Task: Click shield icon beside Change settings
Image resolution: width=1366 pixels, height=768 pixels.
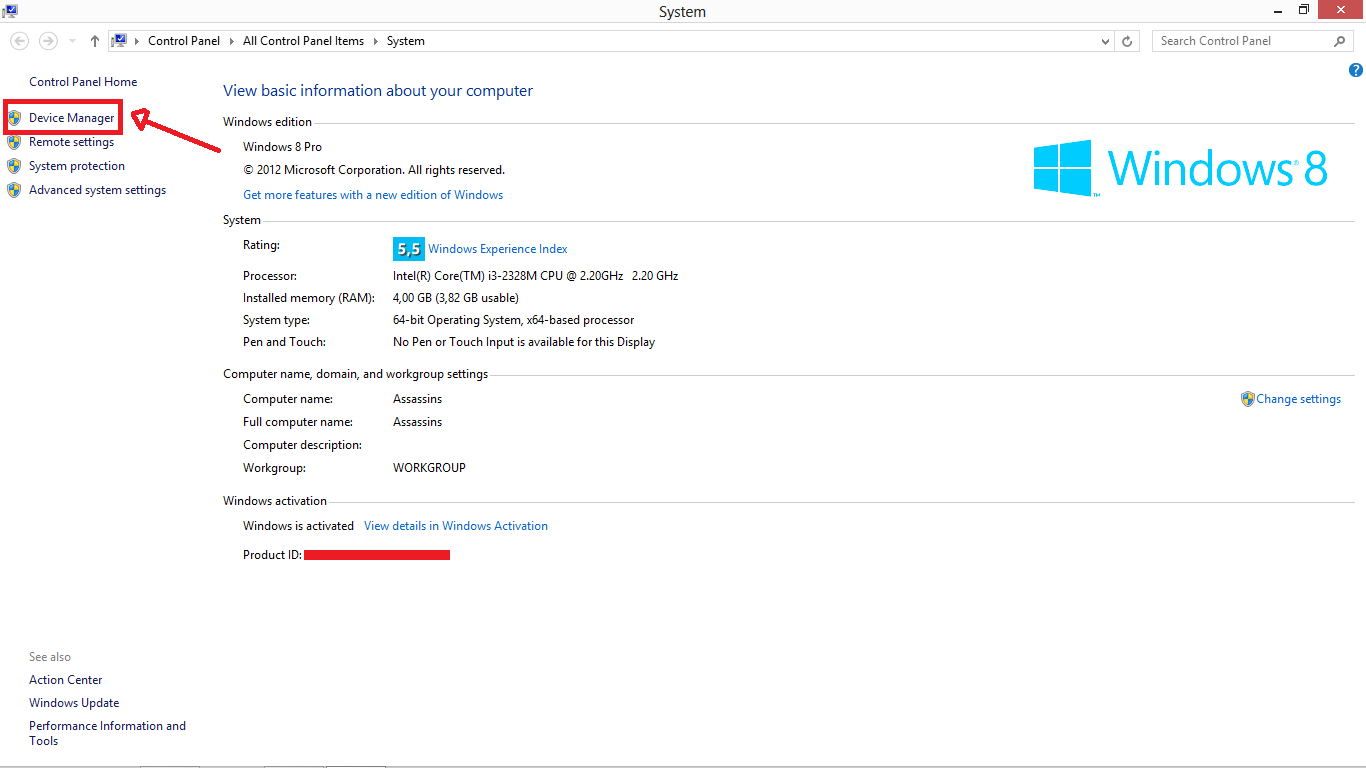Action: point(1248,399)
